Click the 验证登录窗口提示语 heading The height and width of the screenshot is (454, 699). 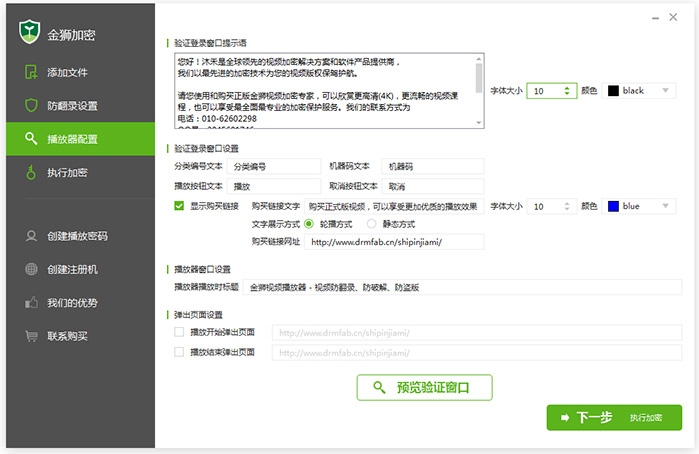[x=210, y=43]
